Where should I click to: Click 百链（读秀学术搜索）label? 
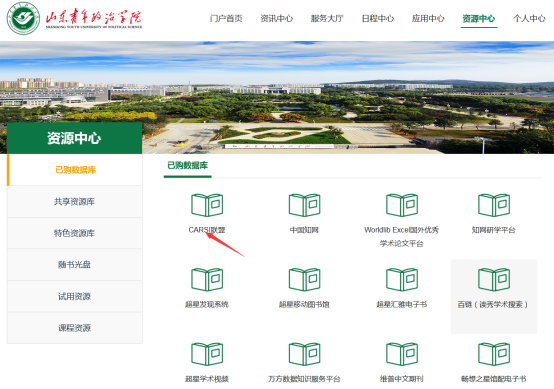(x=493, y=304)
